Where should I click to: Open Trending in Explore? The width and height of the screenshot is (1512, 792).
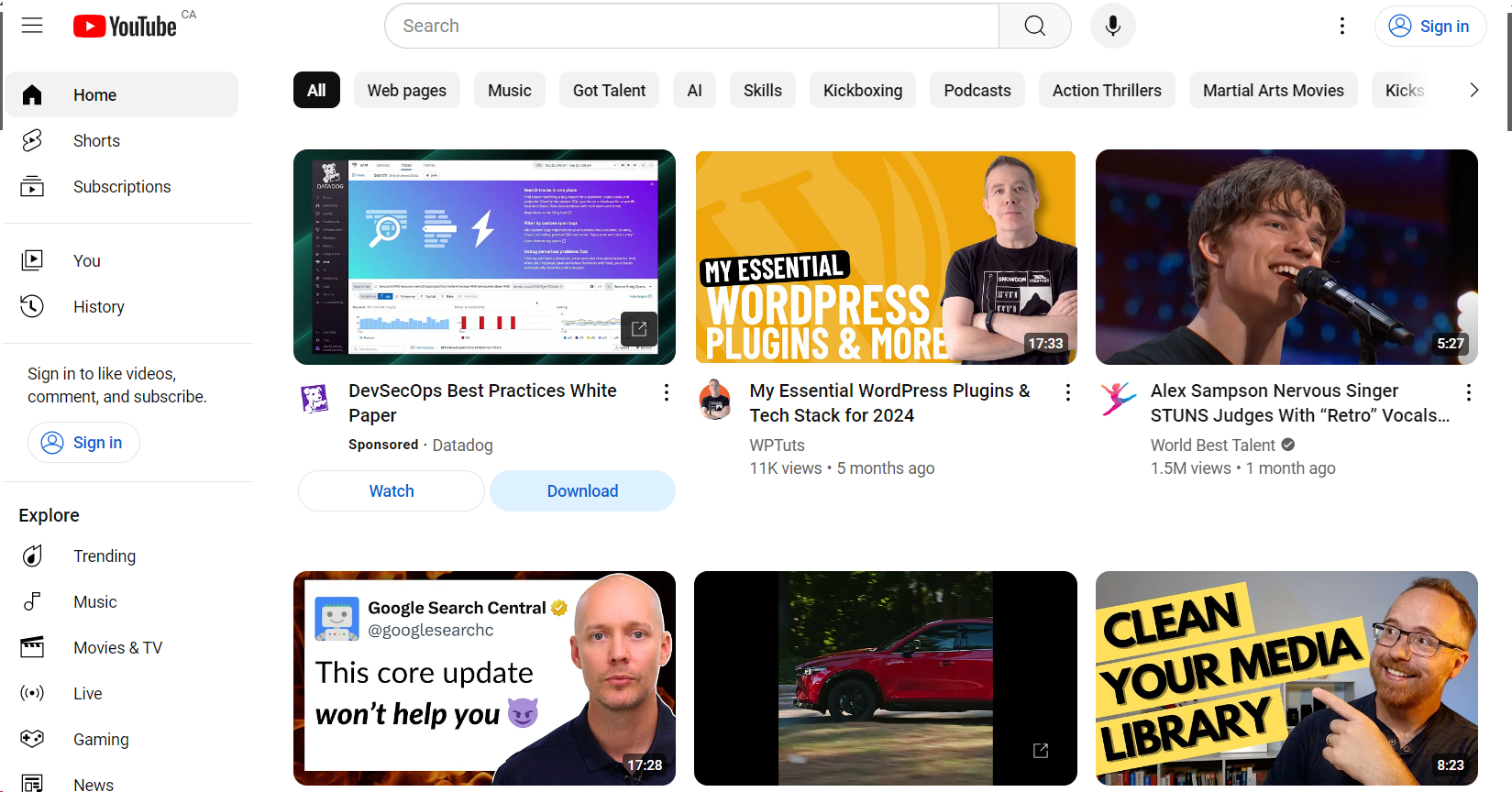click(122, 555)
